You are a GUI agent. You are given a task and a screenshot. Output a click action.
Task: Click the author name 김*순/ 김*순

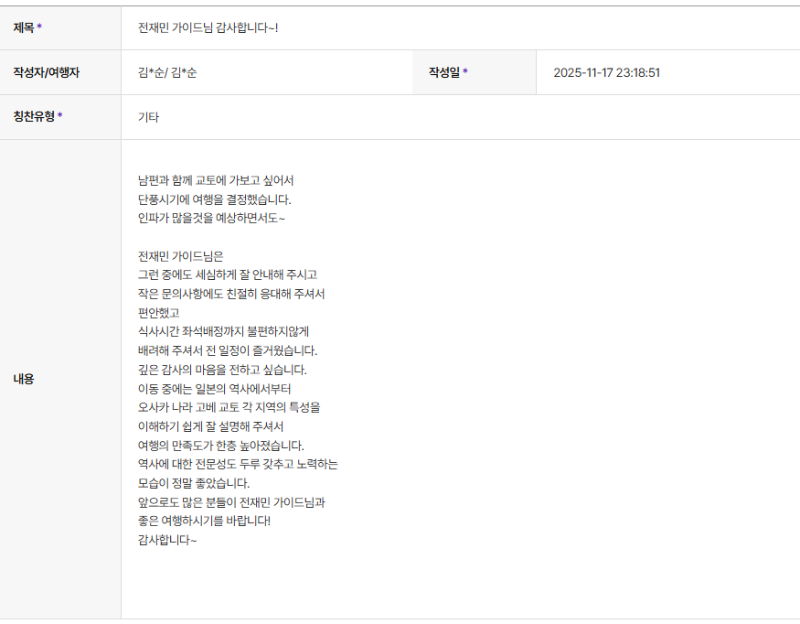pos(167,72)
